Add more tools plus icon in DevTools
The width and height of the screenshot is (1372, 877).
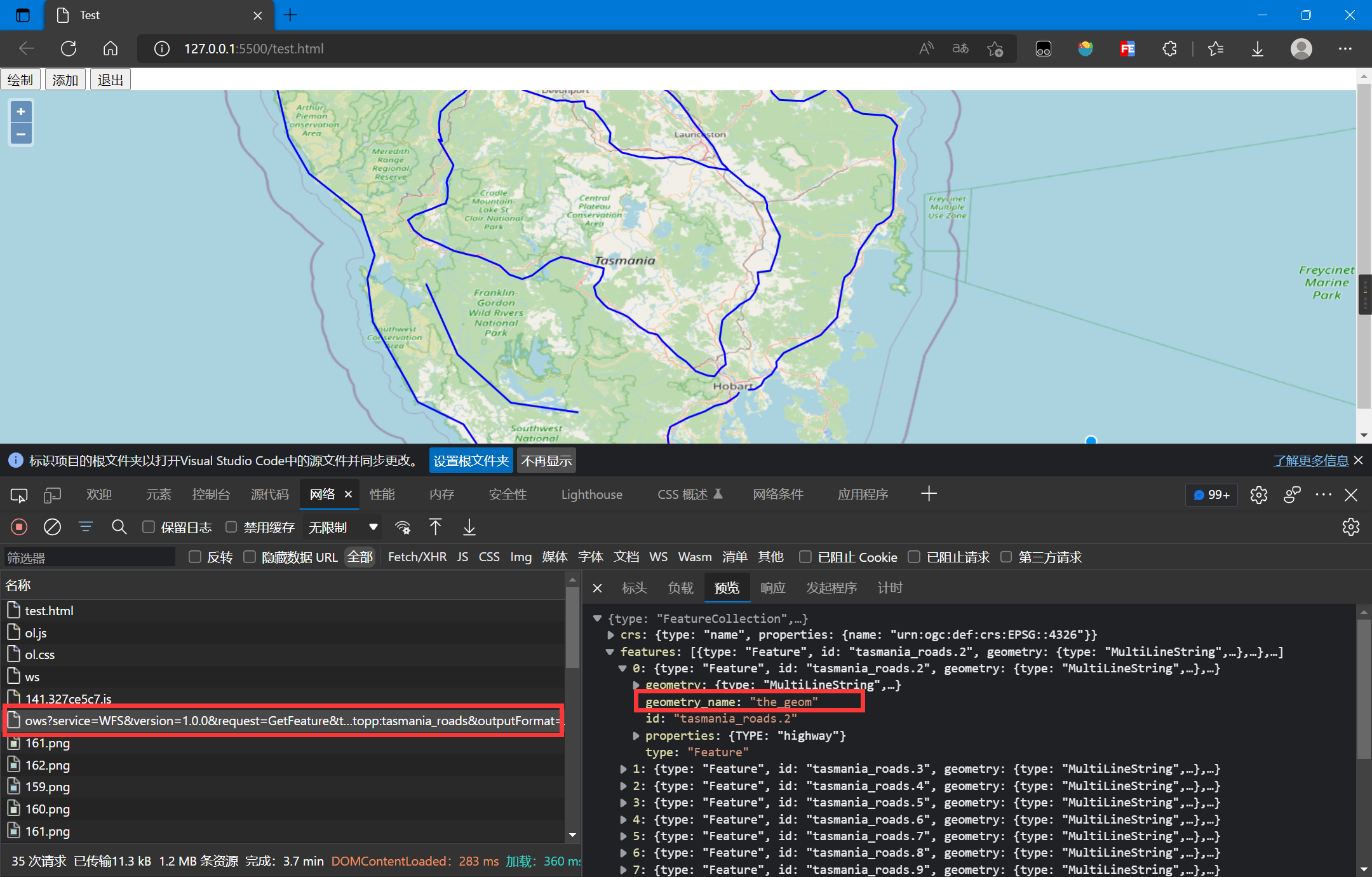[929, 494]
